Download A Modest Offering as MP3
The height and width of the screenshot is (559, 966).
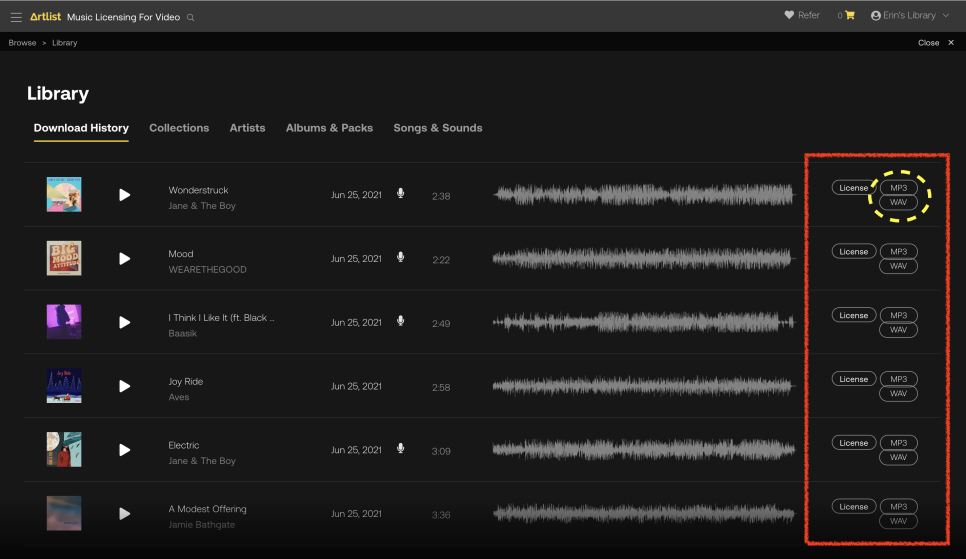tap(898, 507)
